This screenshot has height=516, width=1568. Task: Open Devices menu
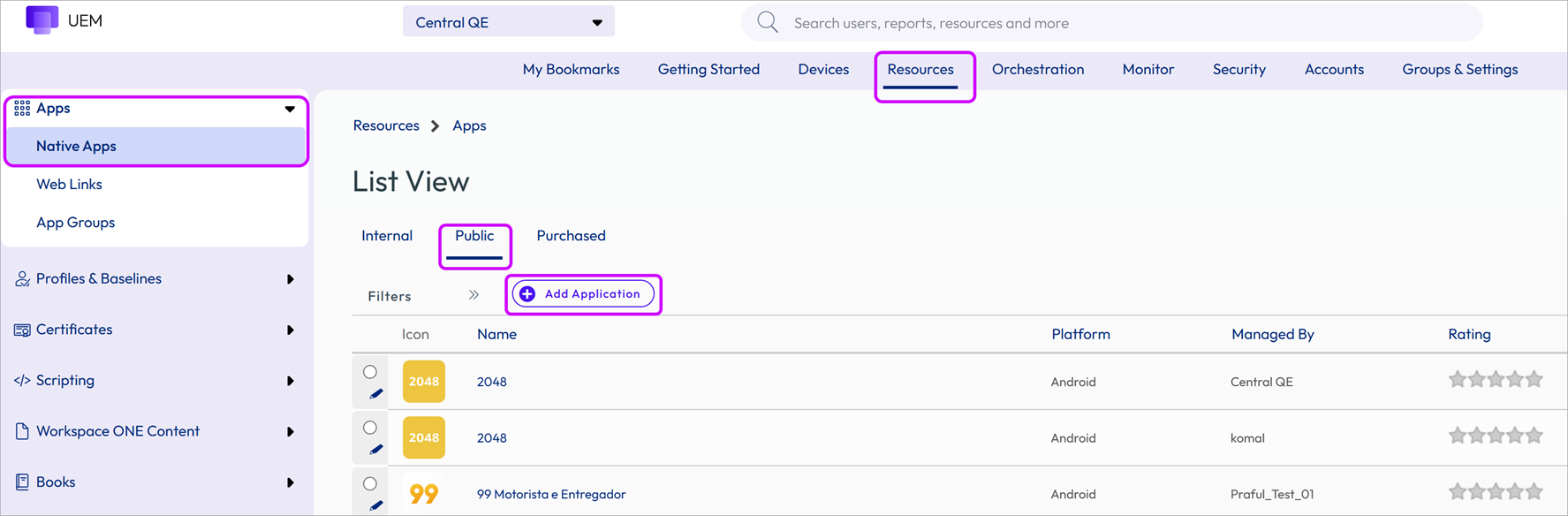(823, 69)
